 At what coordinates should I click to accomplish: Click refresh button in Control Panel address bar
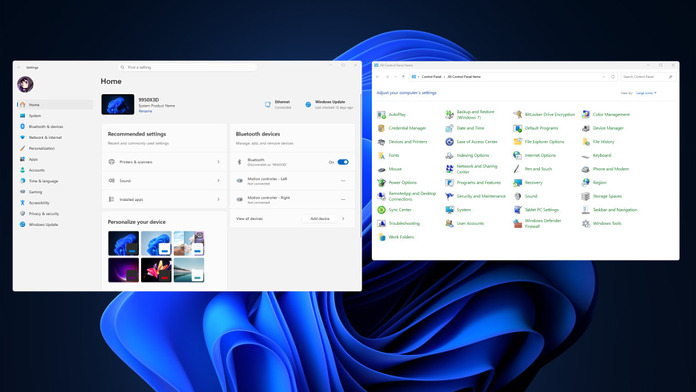(613, 77)
